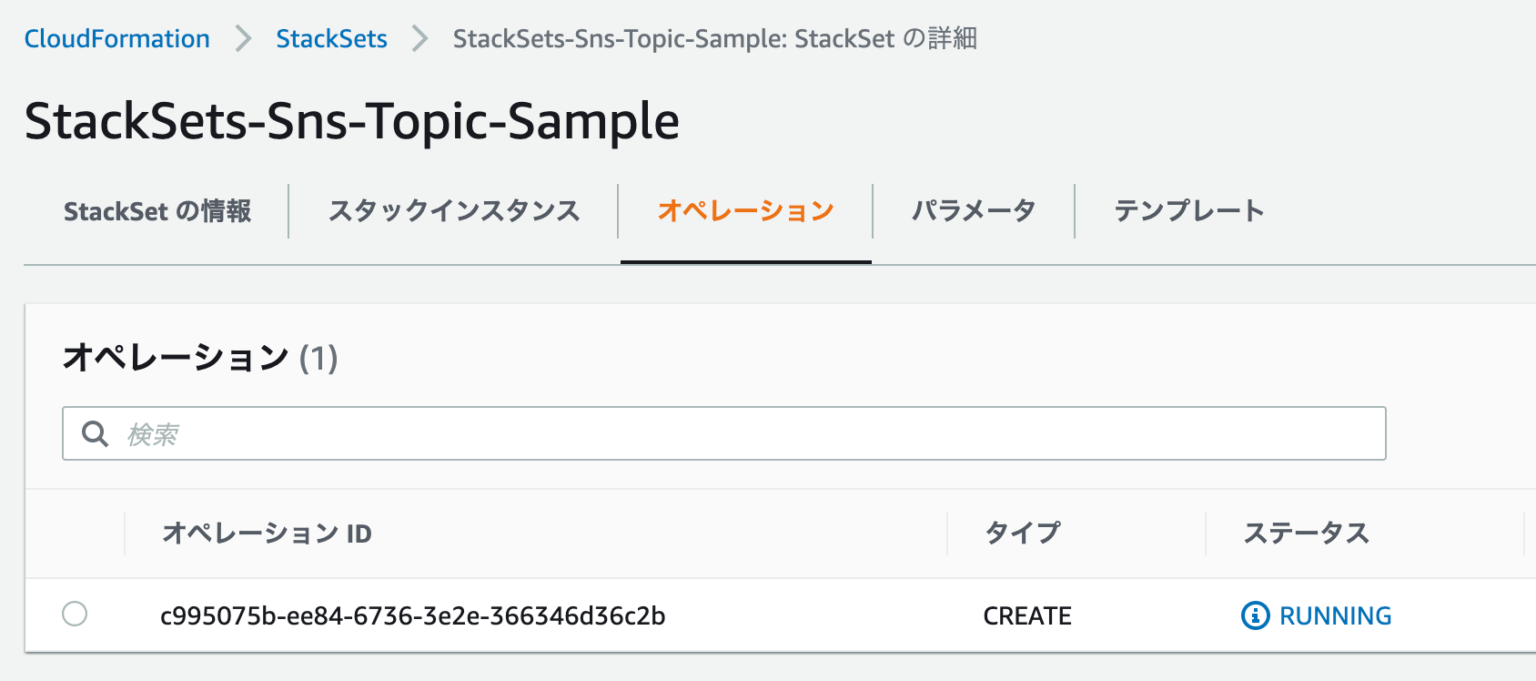Viewport: 1536px width, 681px height.
Task: Select the radio button for operation c995075b
Action: [x=75, y=616]
